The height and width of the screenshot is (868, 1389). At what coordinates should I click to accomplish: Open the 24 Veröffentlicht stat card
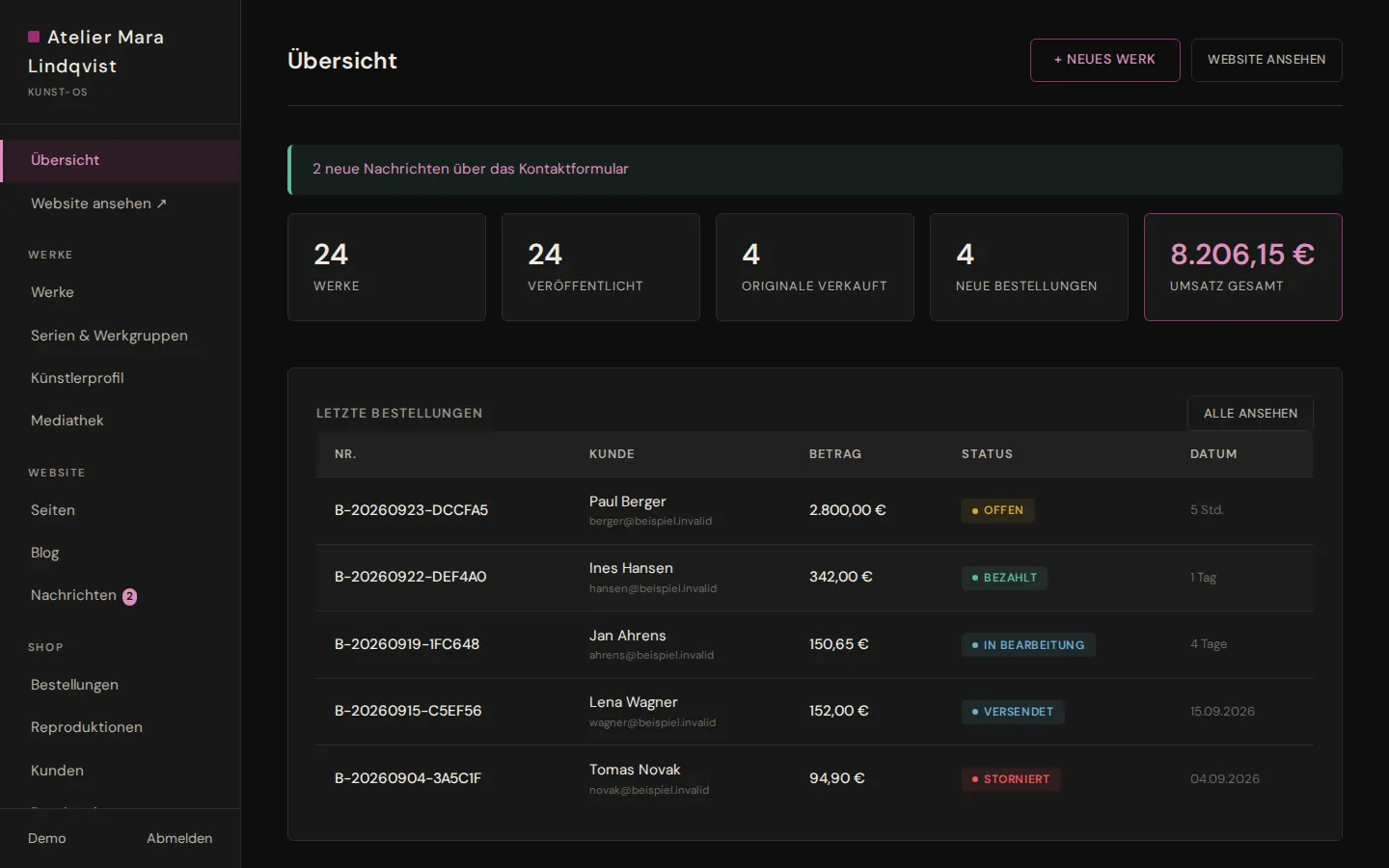pyautogui.click(x=601, y=267)
